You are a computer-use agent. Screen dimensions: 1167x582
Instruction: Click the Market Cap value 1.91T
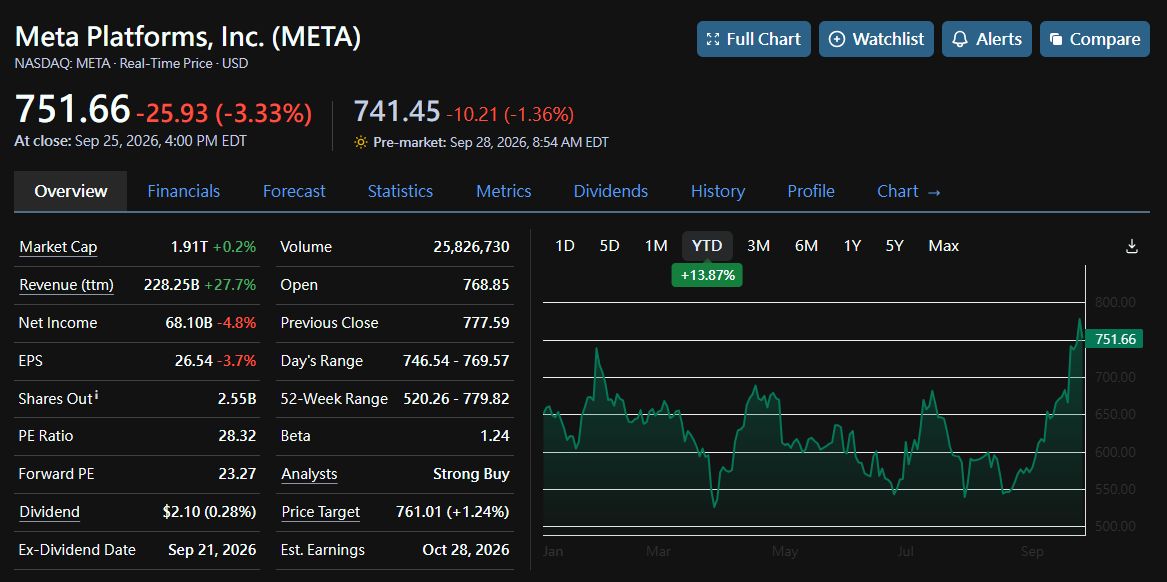click(x=189, y=247)
